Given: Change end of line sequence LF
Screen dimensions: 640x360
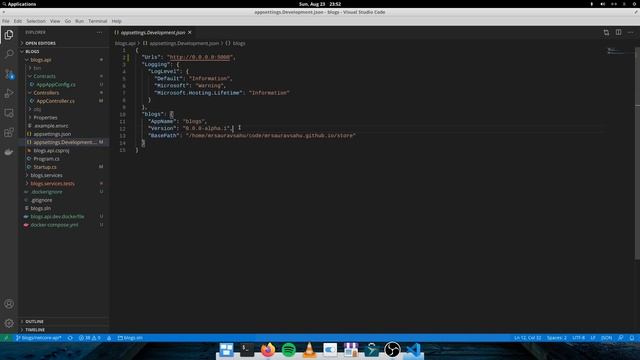Looking at the screenshot, I should pos(593,338).
